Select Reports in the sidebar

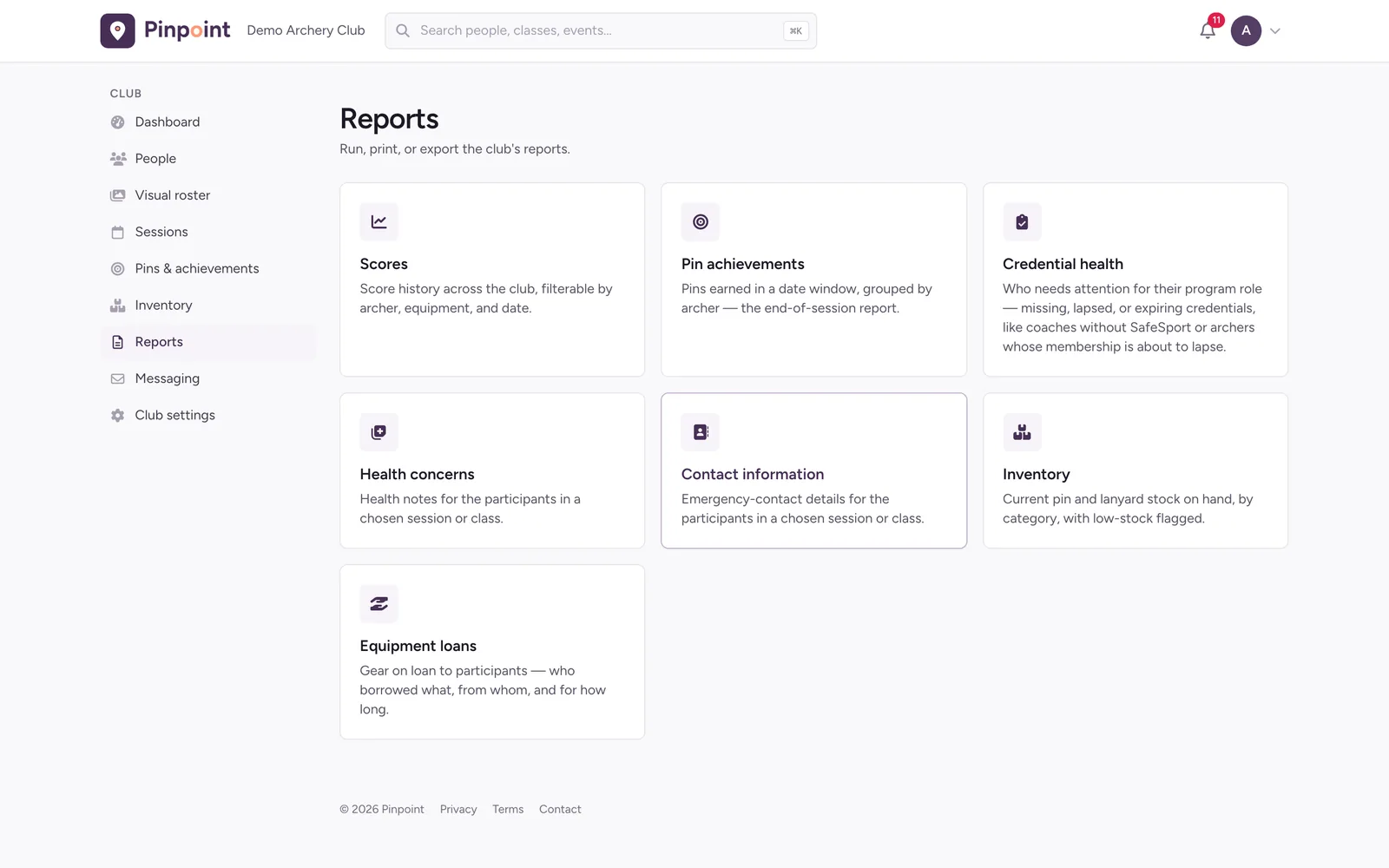(208, 342)
